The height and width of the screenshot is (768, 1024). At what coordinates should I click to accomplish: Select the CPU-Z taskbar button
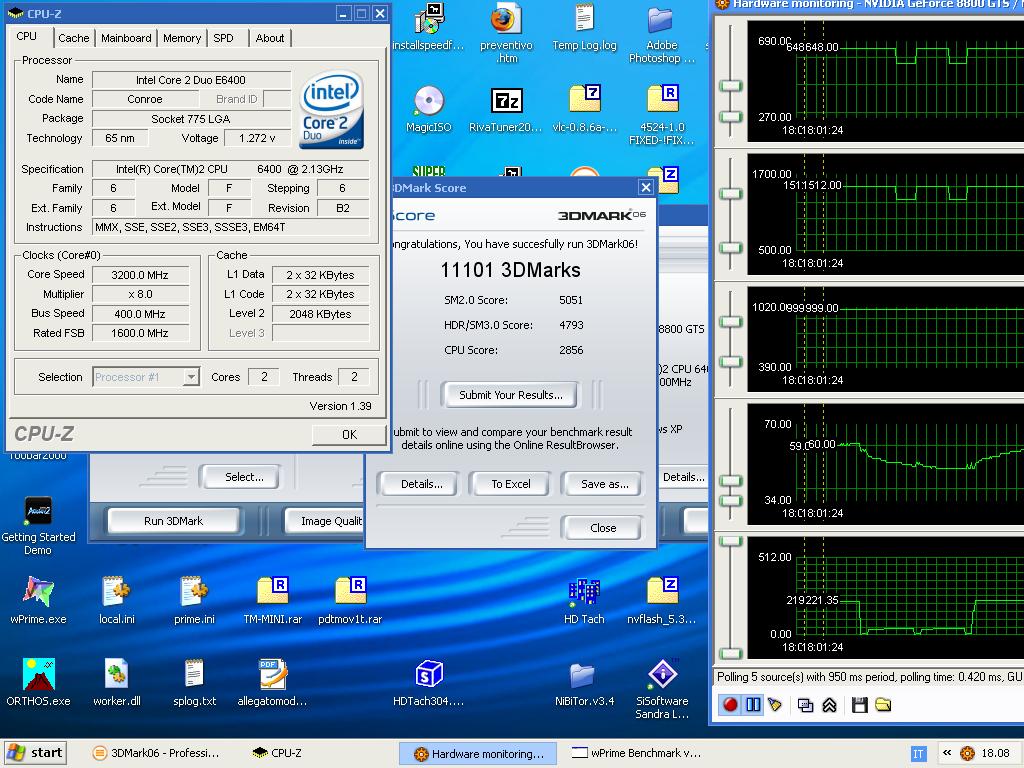click(x=279, y=753)
